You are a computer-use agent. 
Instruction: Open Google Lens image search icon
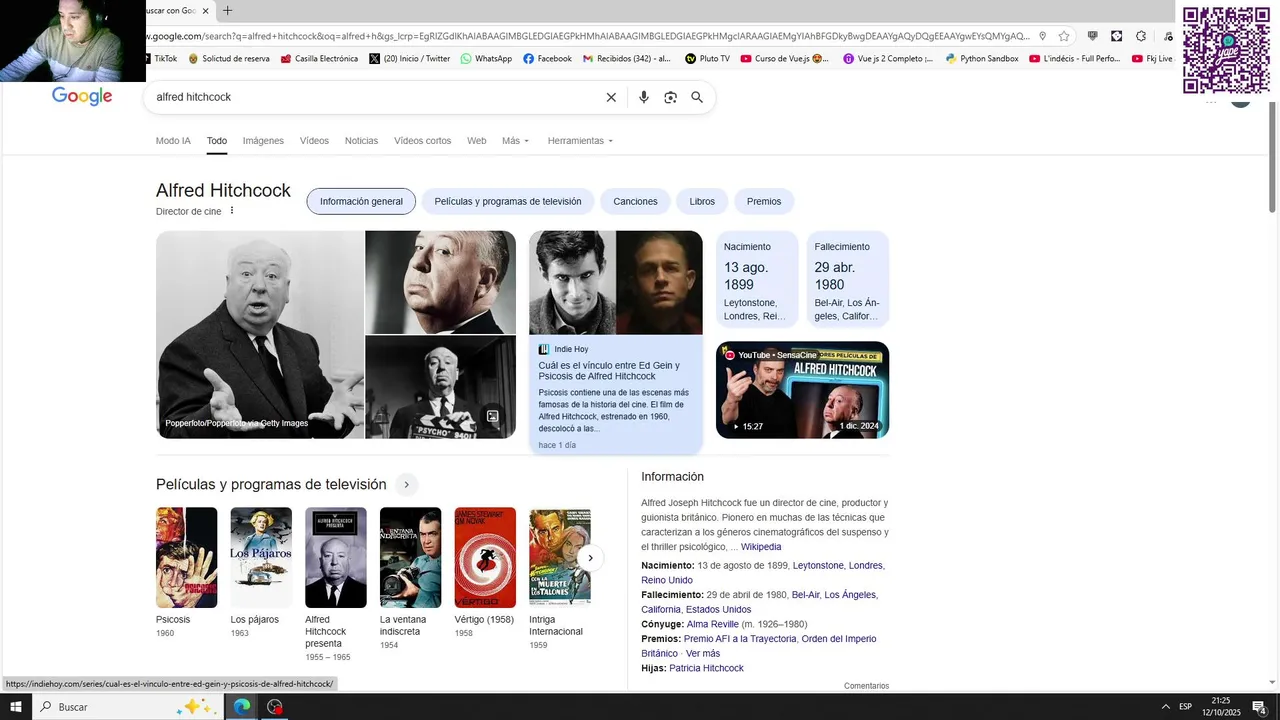pos(671,97)
